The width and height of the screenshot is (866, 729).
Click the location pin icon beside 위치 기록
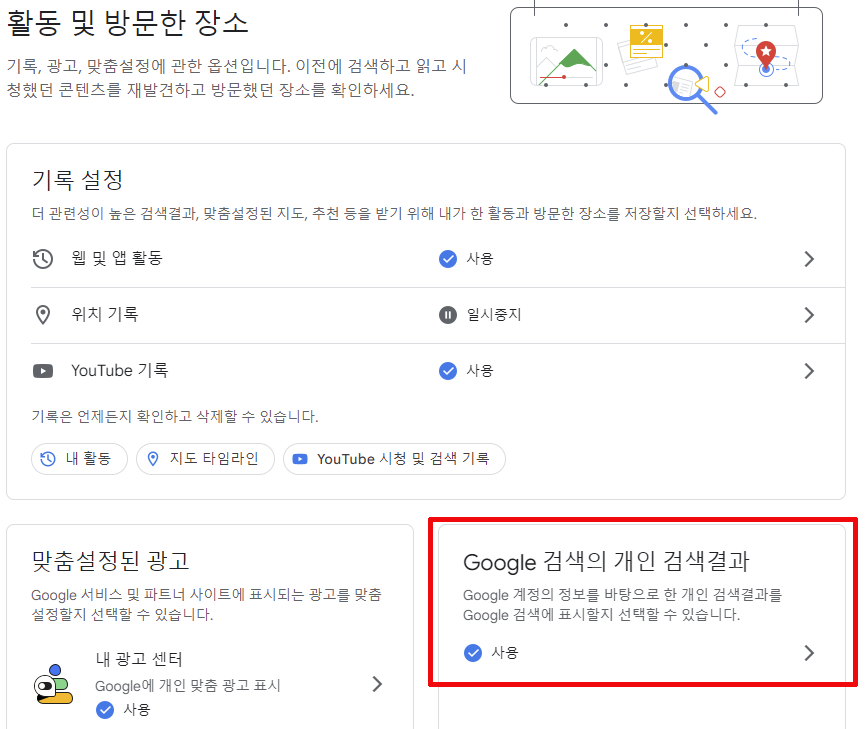click(43, 315)
